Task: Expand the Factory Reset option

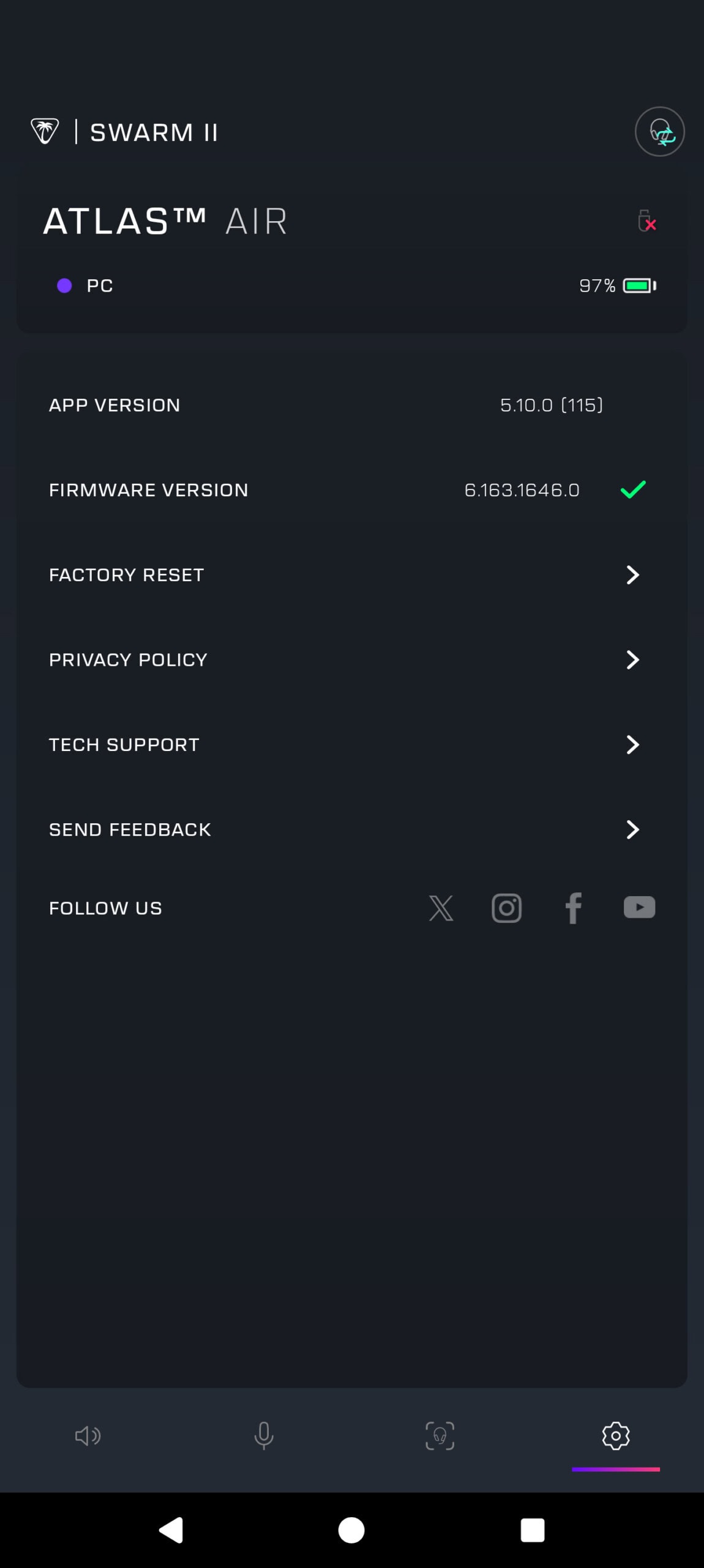Action: pyautogui.click(x=632, y=575)
